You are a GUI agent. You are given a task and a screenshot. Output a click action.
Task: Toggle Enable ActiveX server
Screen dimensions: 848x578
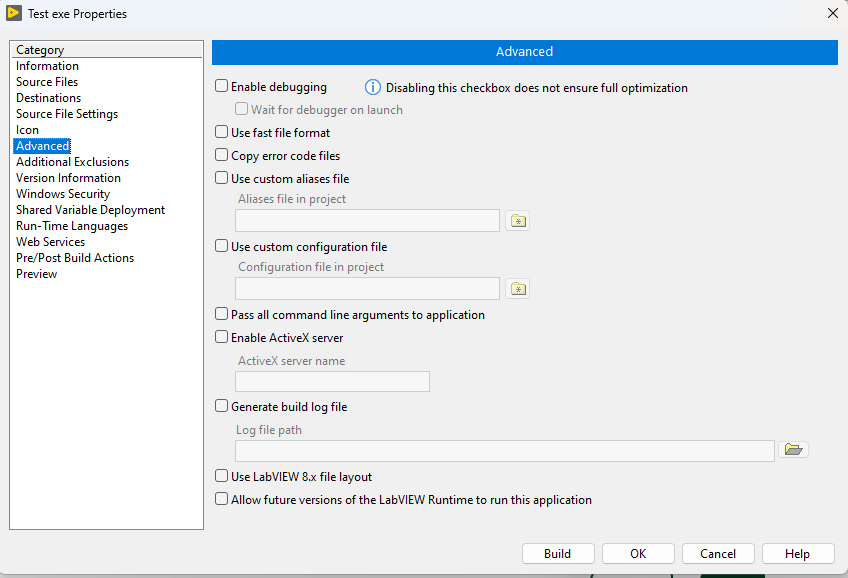point(221,337)
